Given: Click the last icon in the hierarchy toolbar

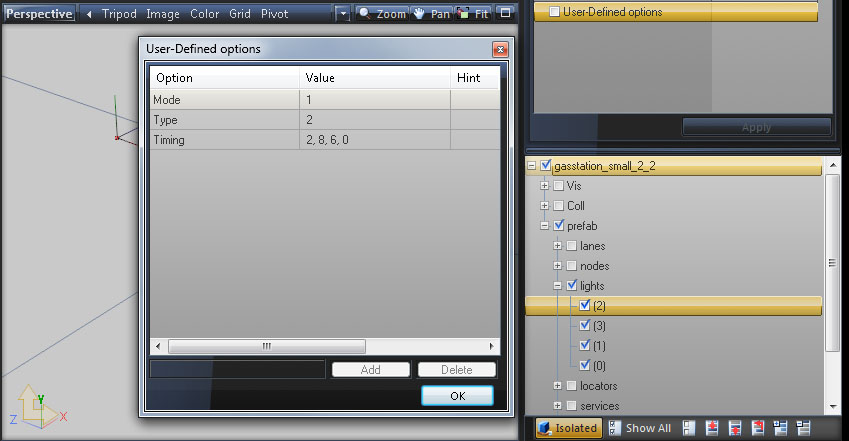Looking at the screenshot, I should coord(803,428).
